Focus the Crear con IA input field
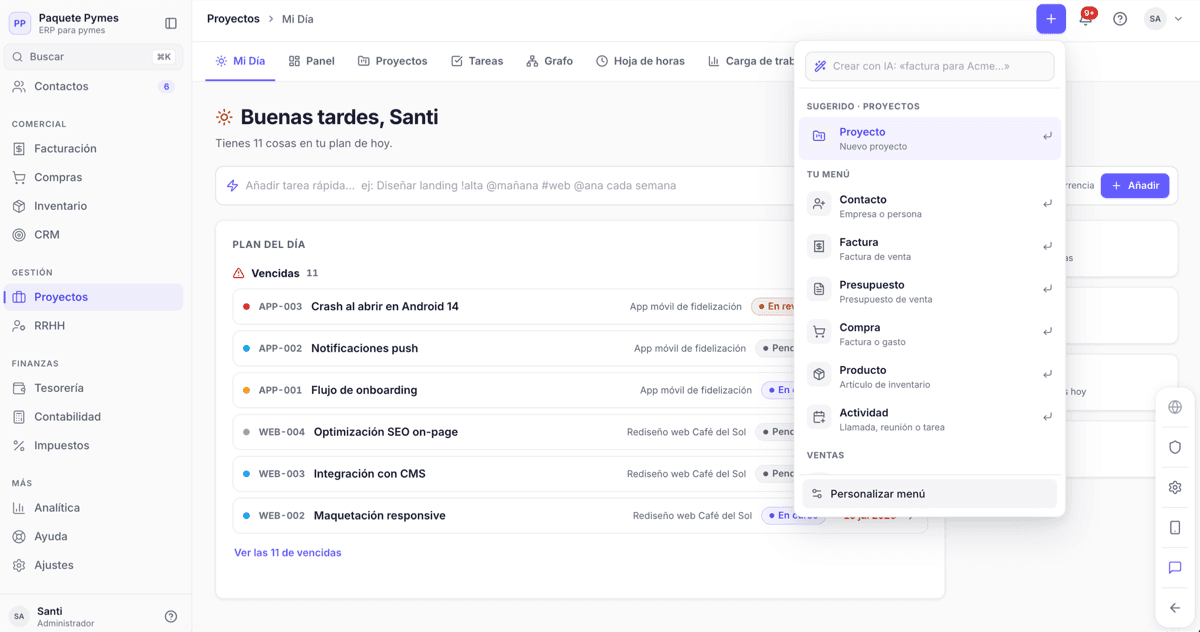Viewport: 1200px width, 632px height. (929, 66)
